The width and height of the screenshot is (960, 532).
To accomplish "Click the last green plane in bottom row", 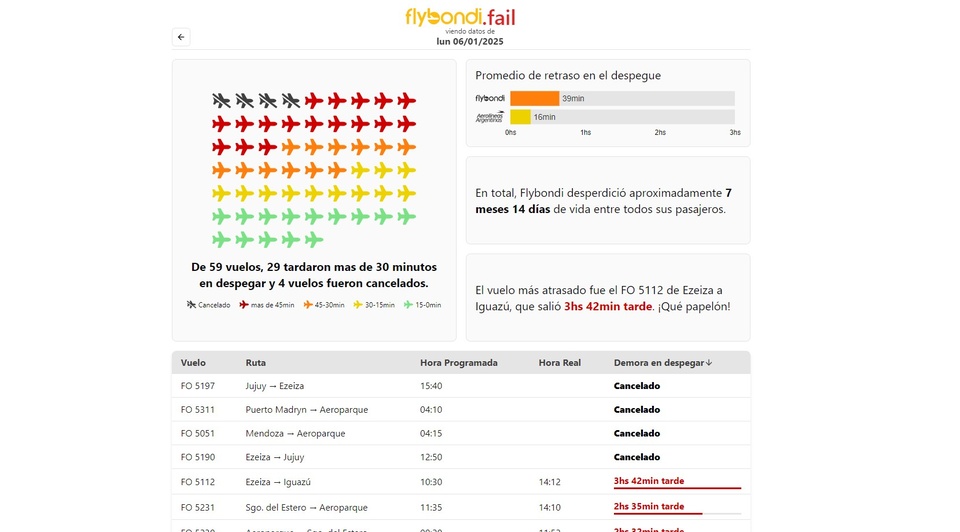I will [x=314, y=240].
